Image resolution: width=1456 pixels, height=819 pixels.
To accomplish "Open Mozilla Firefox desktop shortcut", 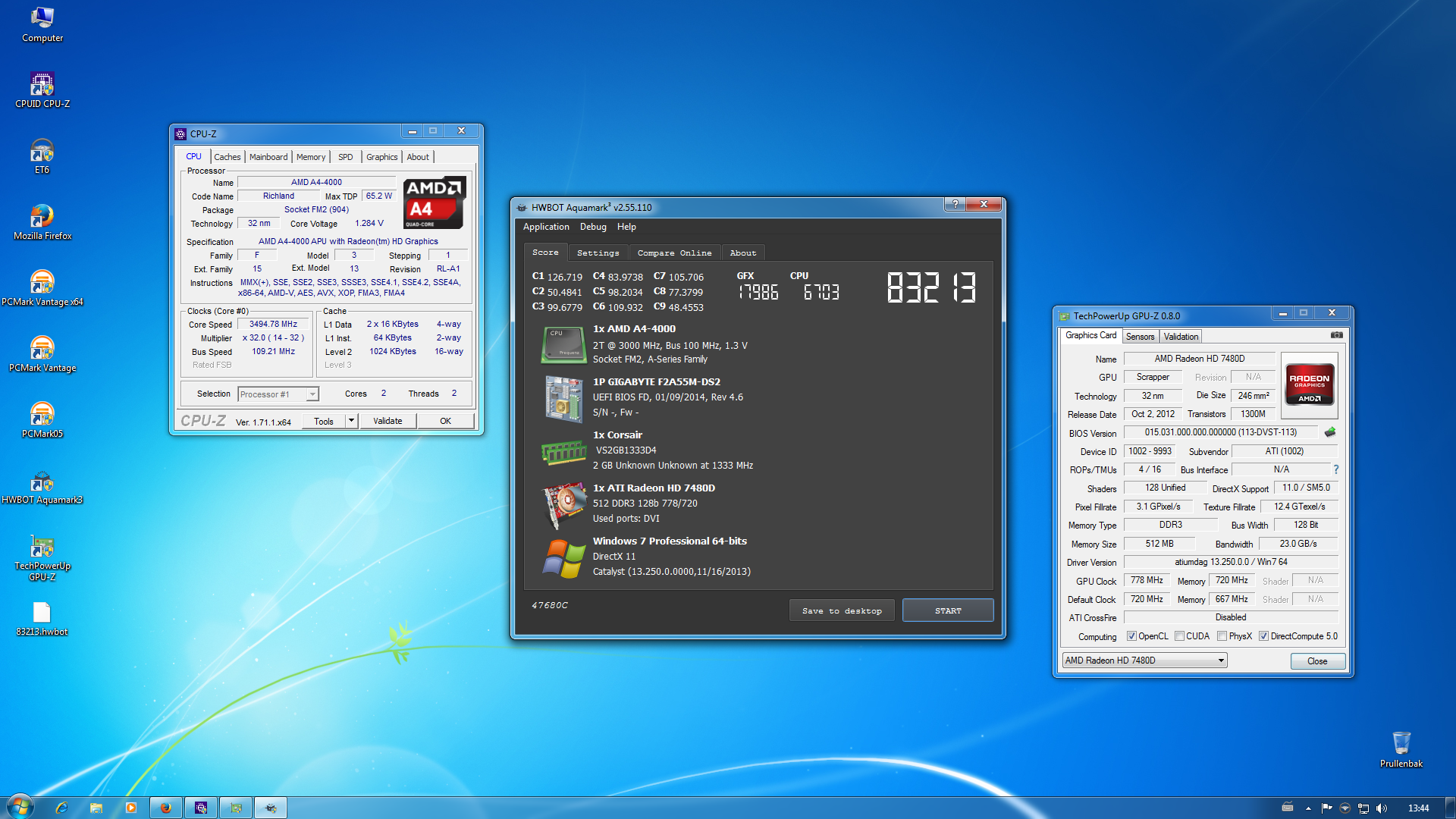I will tap(42, 222).
